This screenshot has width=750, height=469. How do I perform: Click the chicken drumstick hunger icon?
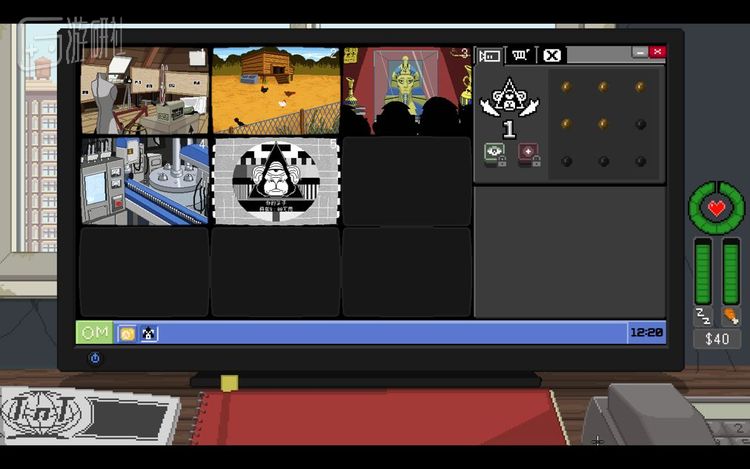731,316
